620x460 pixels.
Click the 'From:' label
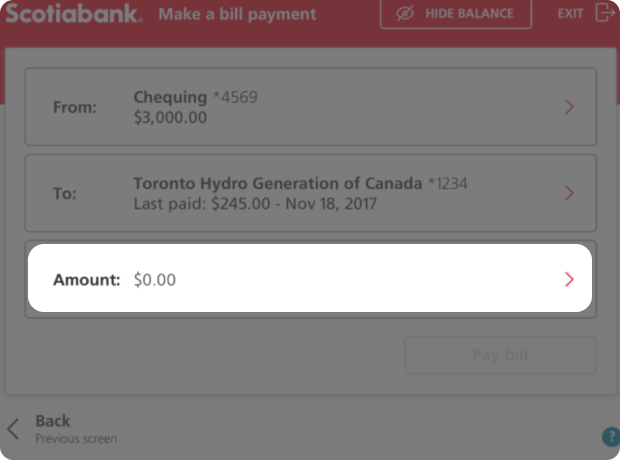(75, 107)
